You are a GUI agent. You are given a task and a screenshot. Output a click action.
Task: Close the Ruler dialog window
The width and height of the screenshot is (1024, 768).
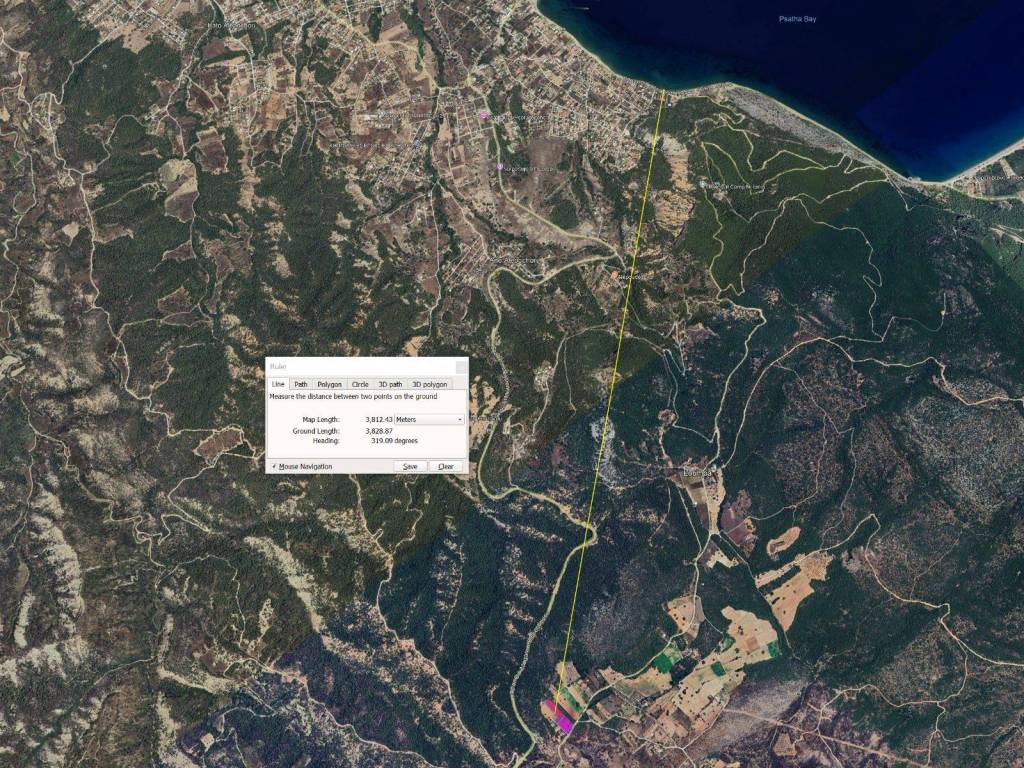tap(459, 367)
